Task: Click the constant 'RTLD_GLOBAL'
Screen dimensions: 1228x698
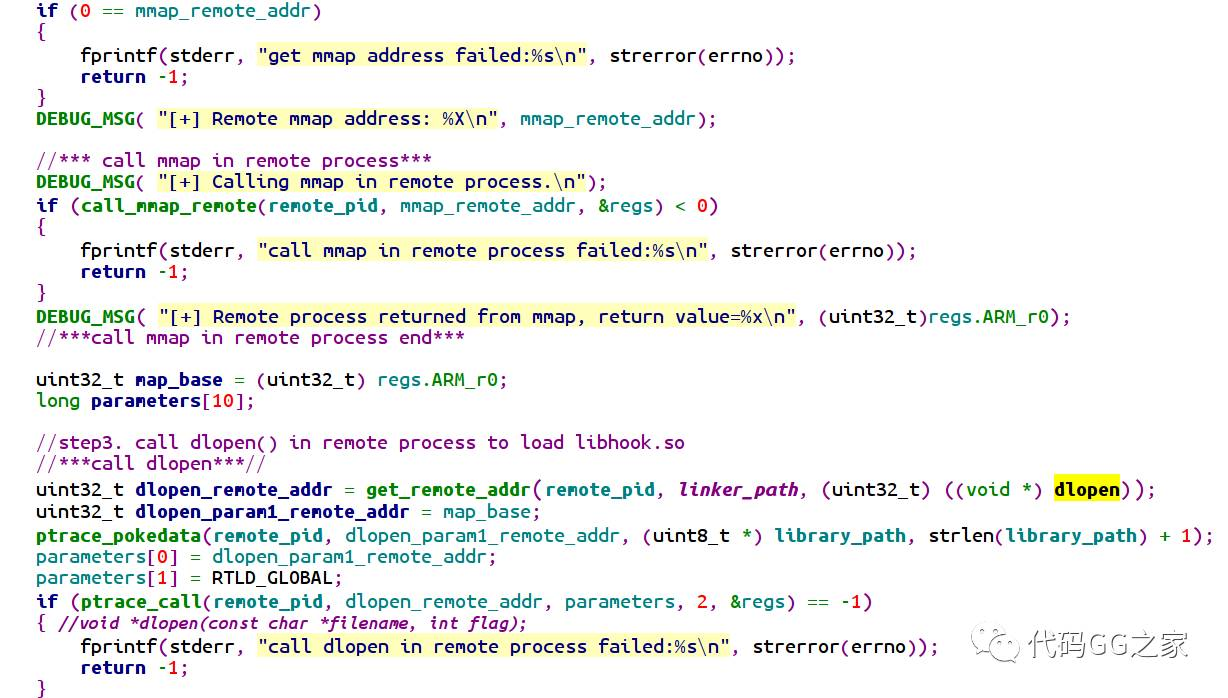Action: pyautogui.click(x=272, y=578)
